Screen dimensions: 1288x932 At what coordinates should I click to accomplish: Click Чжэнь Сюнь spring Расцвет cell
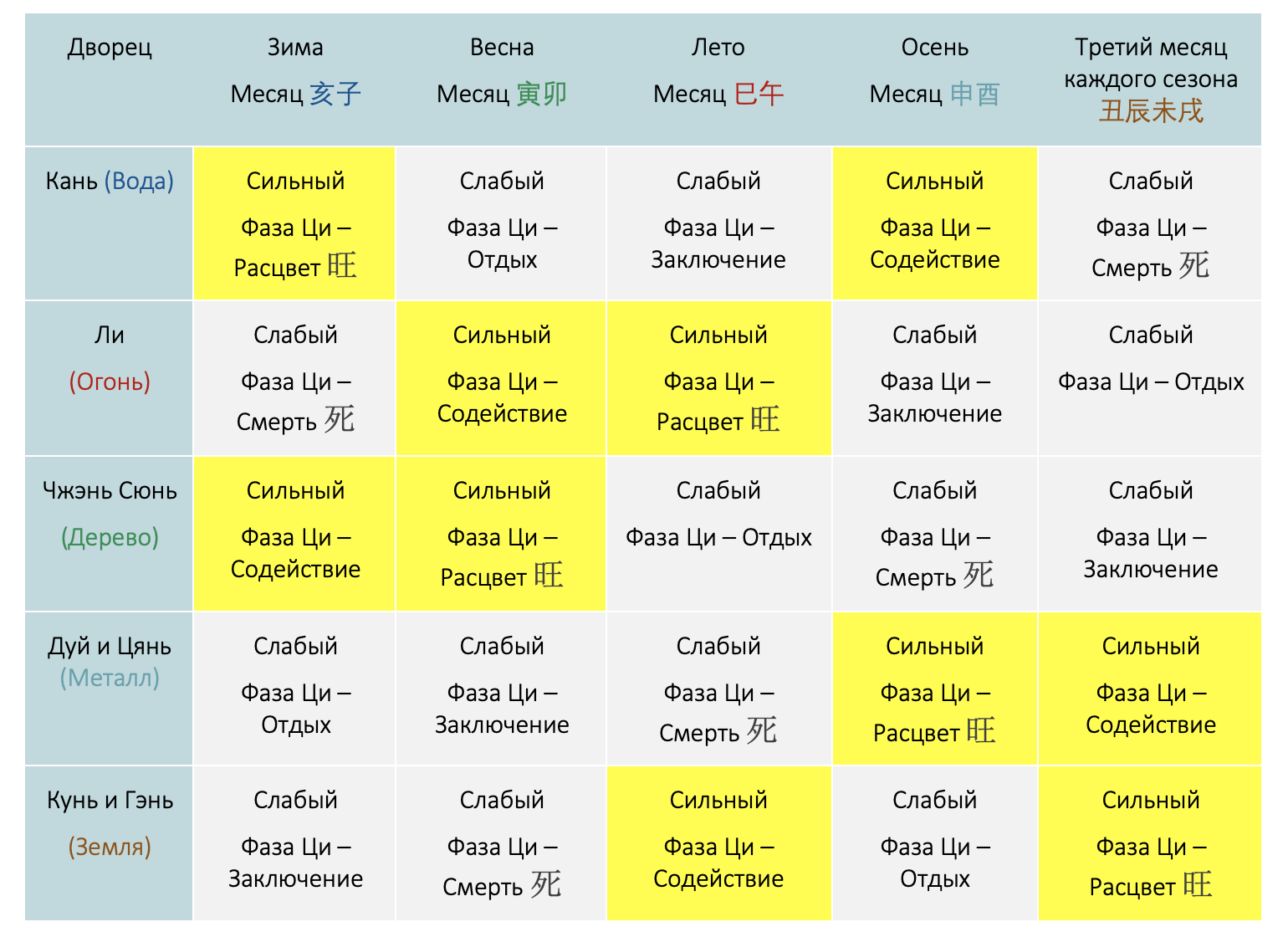[x=501, y=534]
